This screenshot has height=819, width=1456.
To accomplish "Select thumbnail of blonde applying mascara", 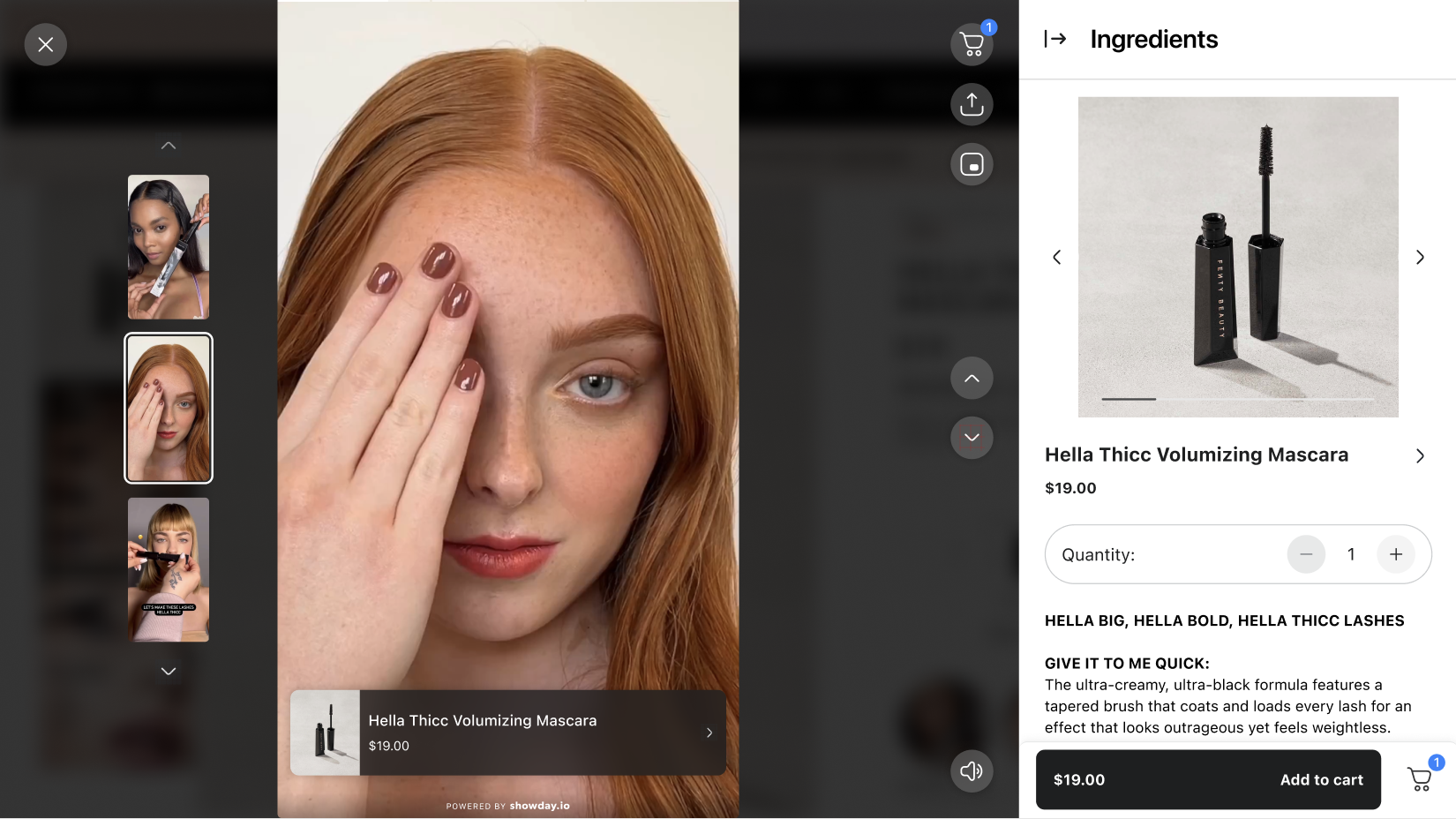I will pos(169,569).
